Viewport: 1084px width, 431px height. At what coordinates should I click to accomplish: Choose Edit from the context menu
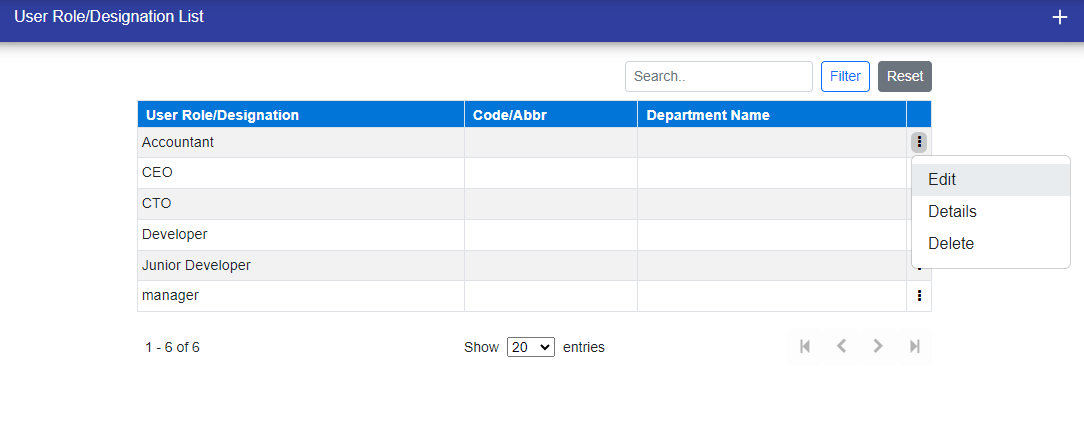tap(942, 180)
